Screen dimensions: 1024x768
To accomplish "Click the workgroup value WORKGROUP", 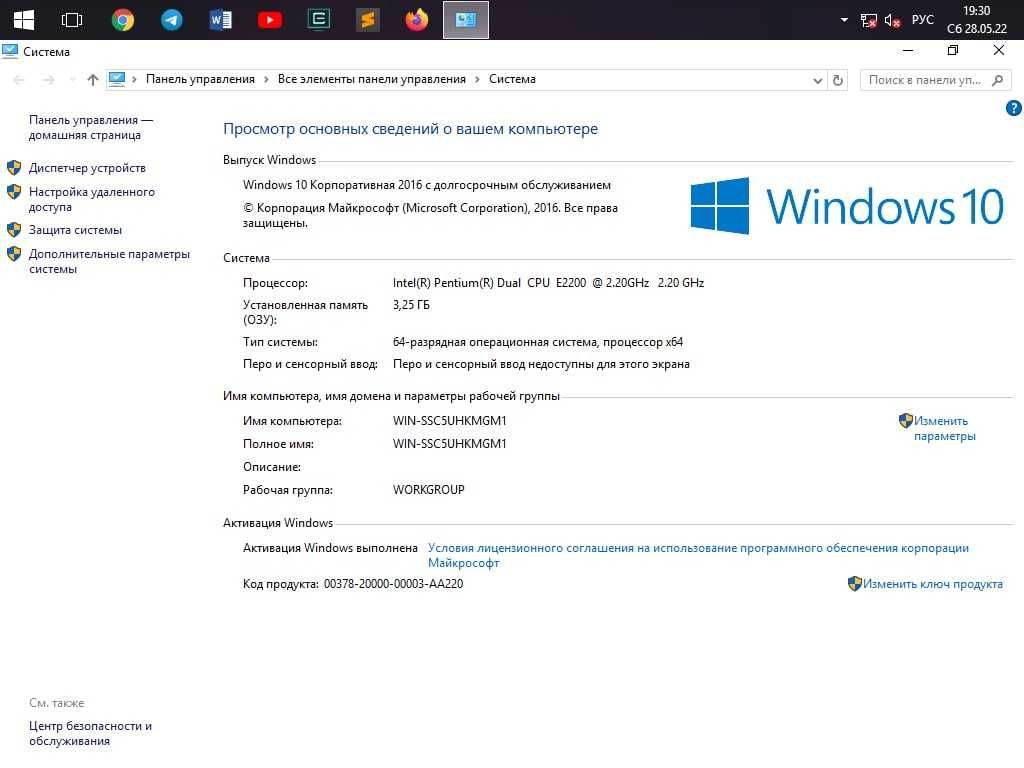I will [x=428, y=490].
